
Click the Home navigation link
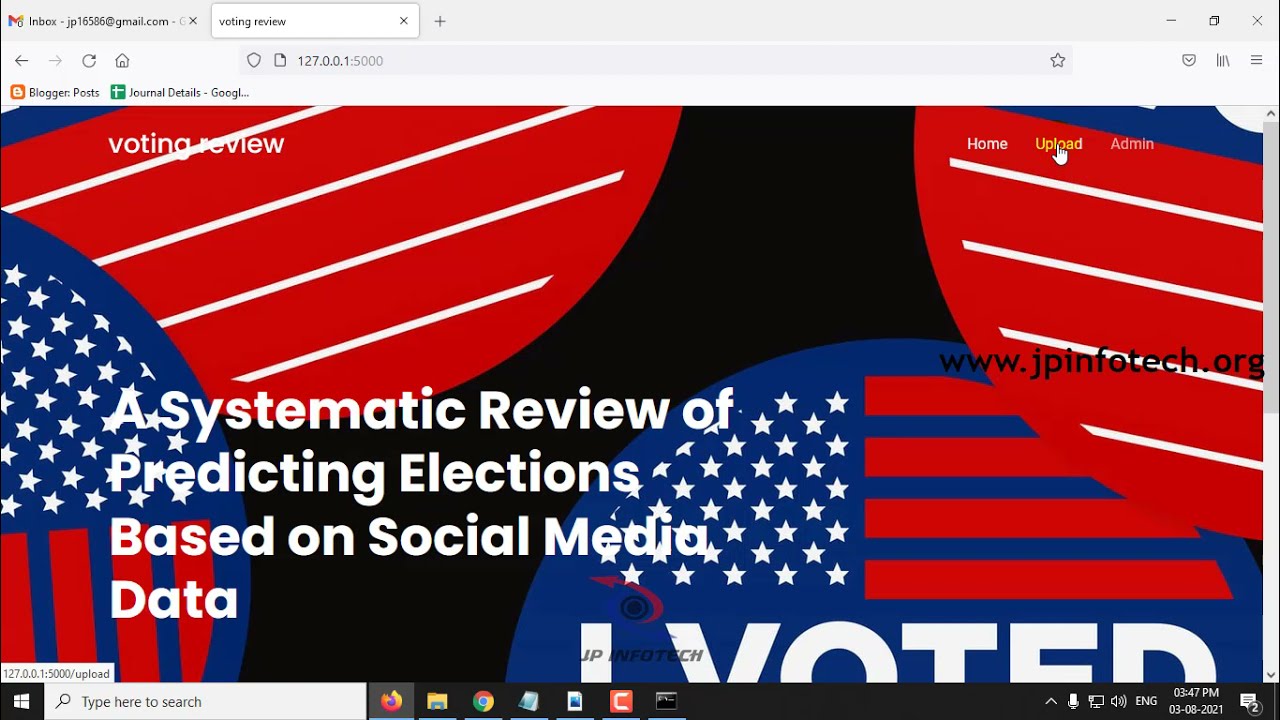click(987, 144)
